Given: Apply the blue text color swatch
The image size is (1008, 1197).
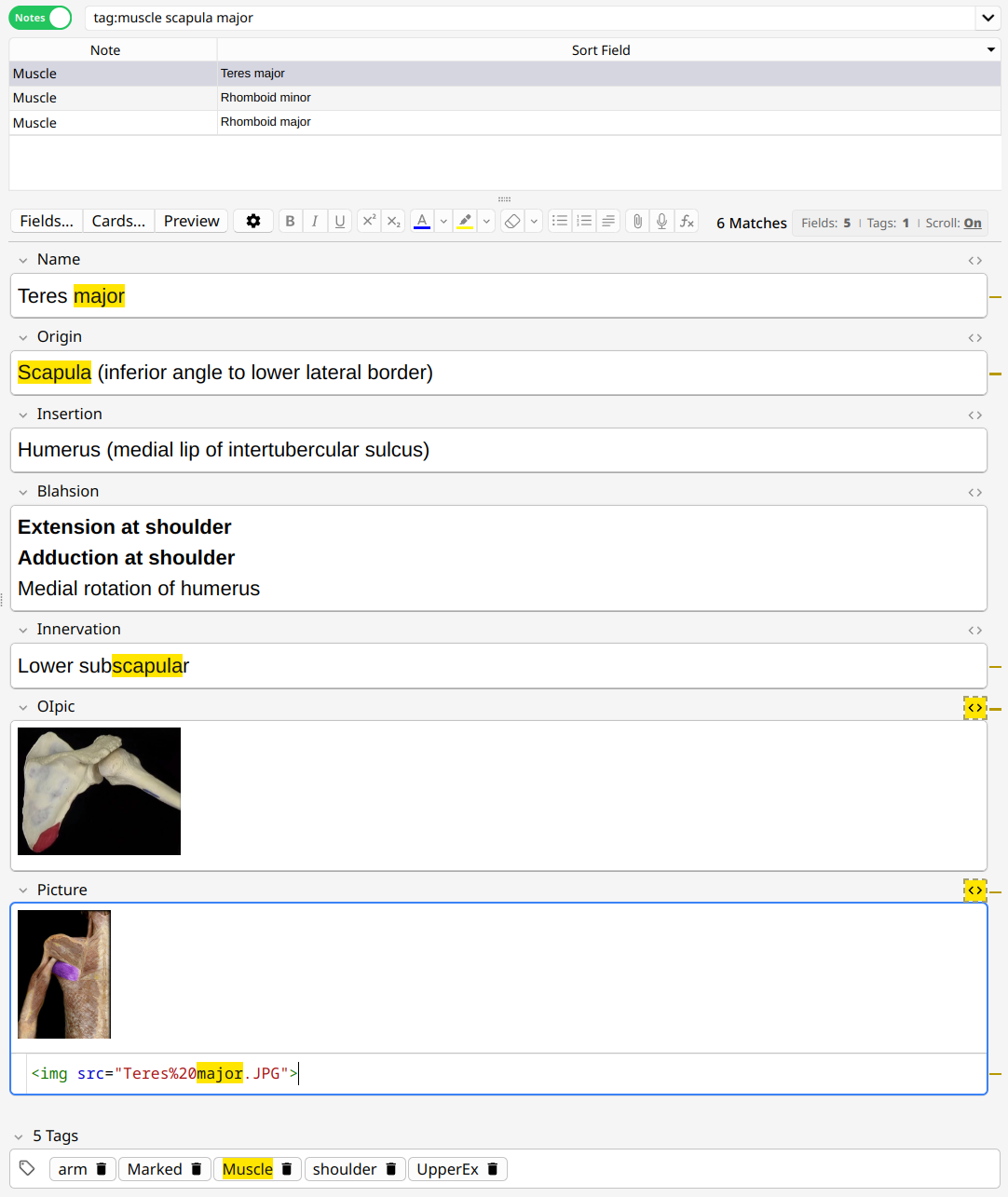Looking at the screenshot, I should [422, 221].
